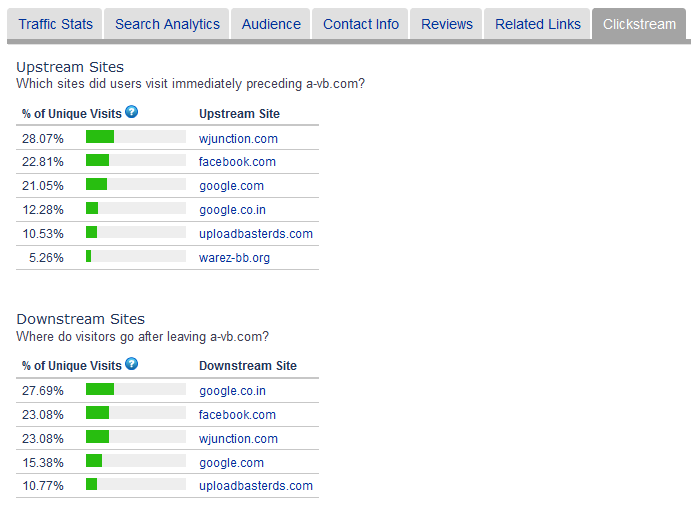Click the 27.69% downstream percentage bar
This screenshot has height=532, width=691.
click(135, 390)
